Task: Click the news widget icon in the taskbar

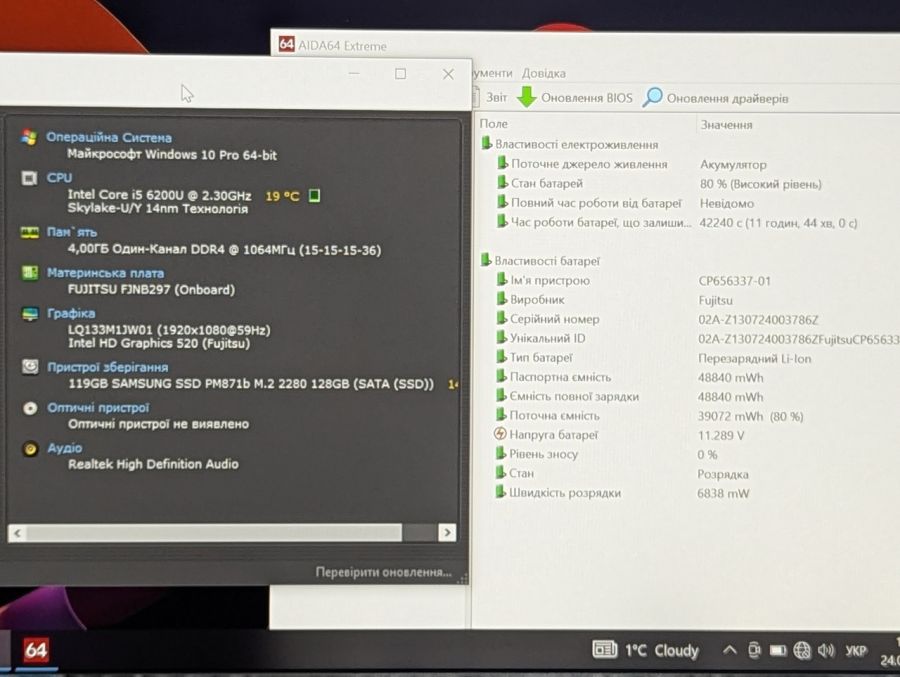Action: pos(604,650)
